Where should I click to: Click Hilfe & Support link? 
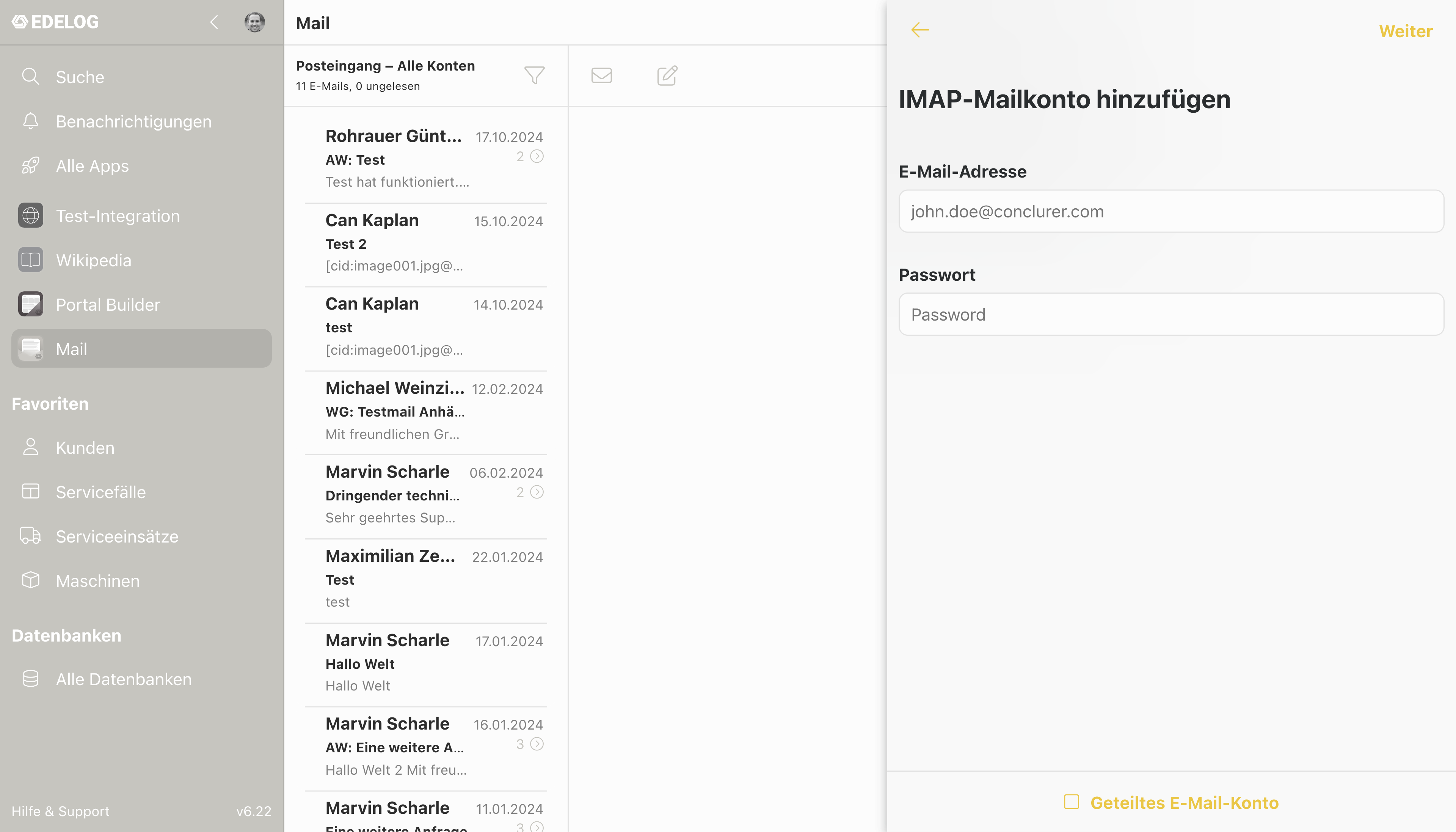click(60, 811)
